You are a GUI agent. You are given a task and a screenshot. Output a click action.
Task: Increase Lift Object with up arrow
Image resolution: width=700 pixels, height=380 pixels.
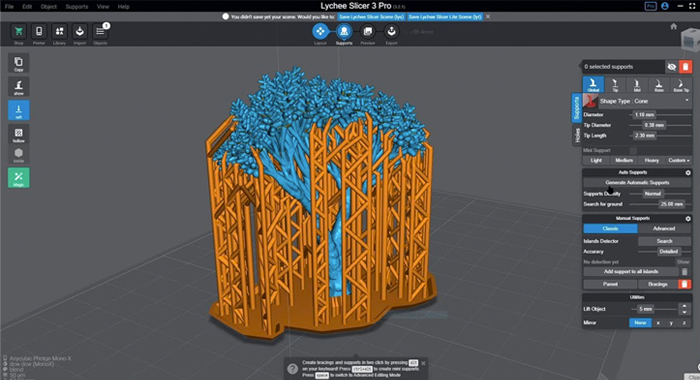click(x=684, y=306)
